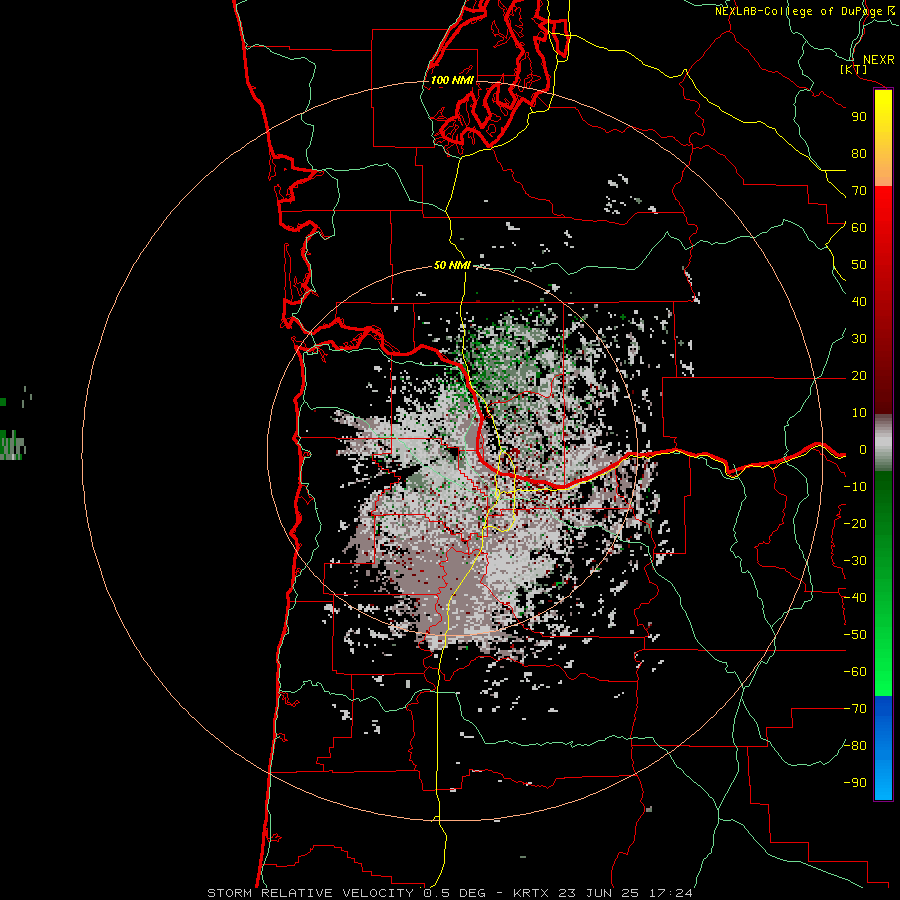Screen dimensions: 900x900
Task: Click the "[KT]" units label
Action: 854,69
